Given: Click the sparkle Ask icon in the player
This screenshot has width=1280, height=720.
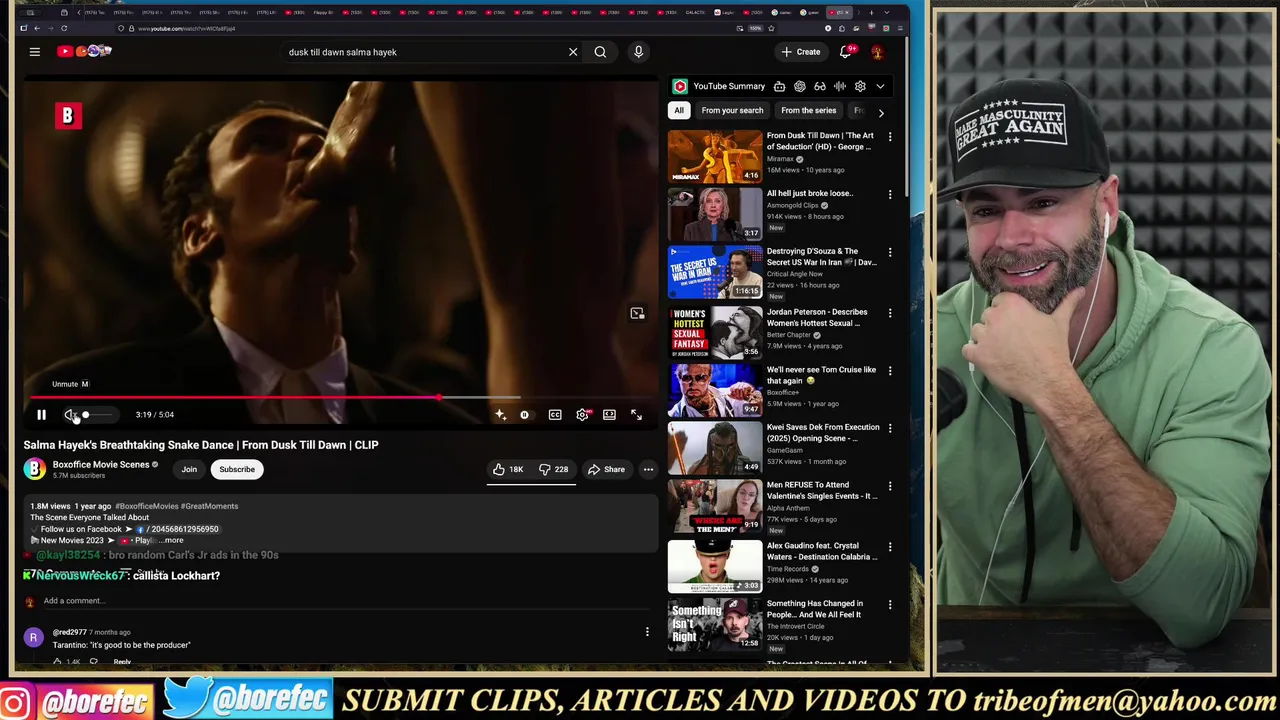Looking at the screenshot, I should 500,414.
